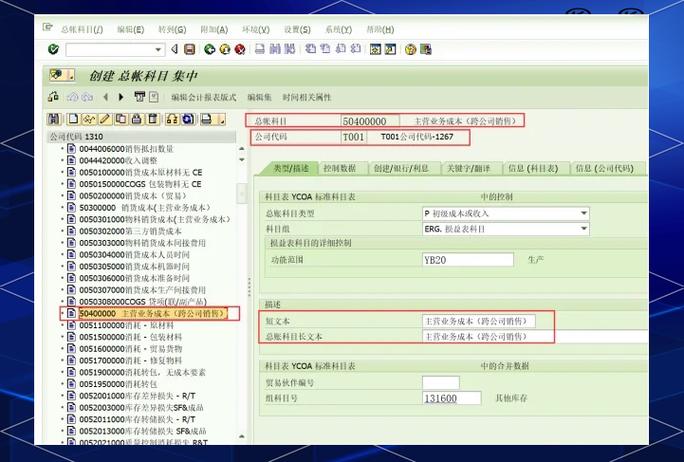Open the 环境(V) menu
This screenshot has height=462, width=684.
click(256, 30)
